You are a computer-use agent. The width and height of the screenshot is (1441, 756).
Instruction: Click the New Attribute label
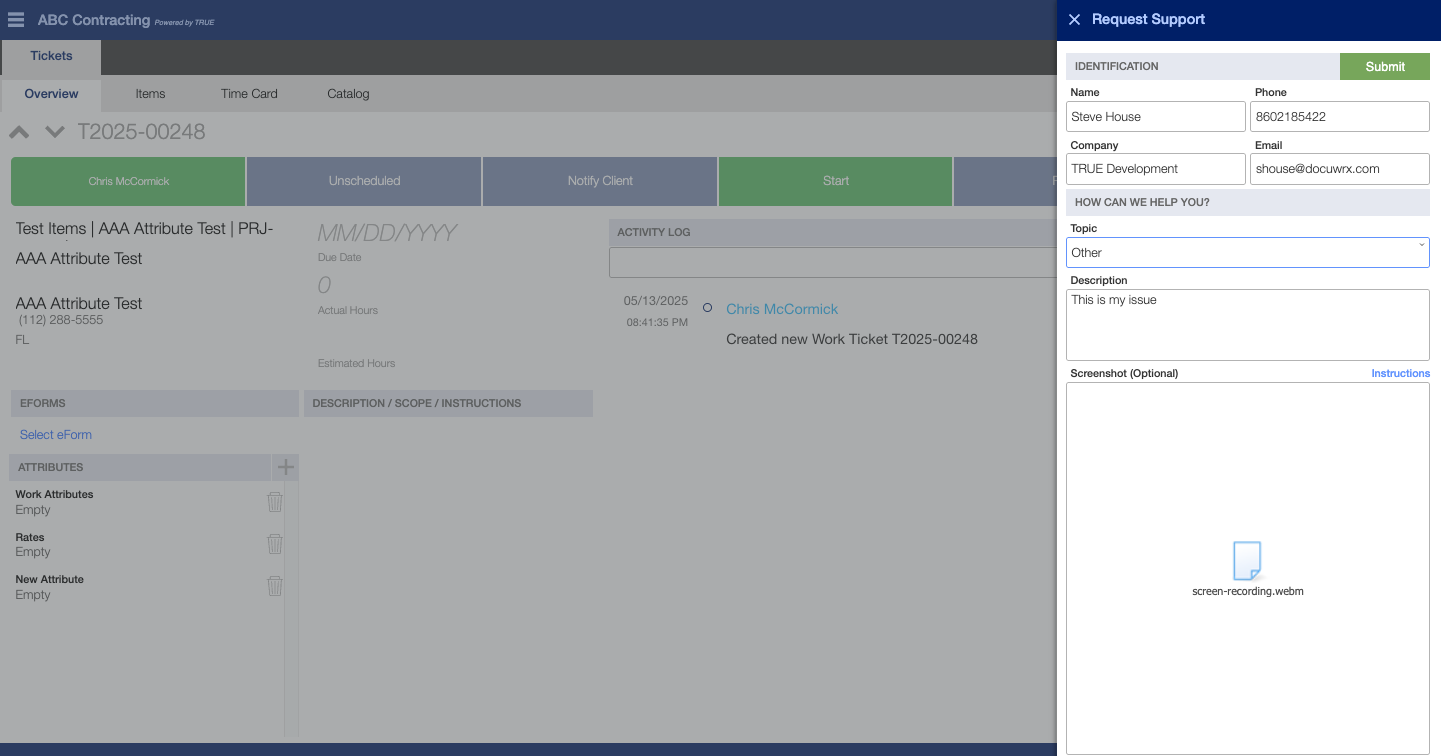[x=50, y=579]
